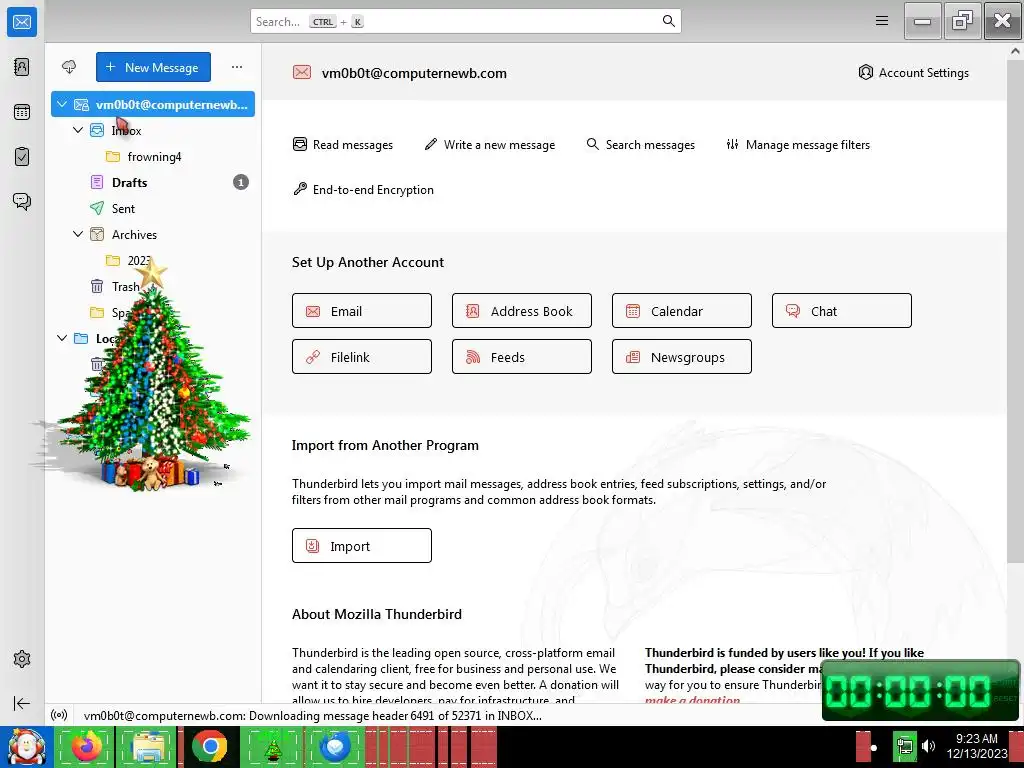Collapse the Local Folders chevron
The image size is (1024, 768).
pos(62,338)
